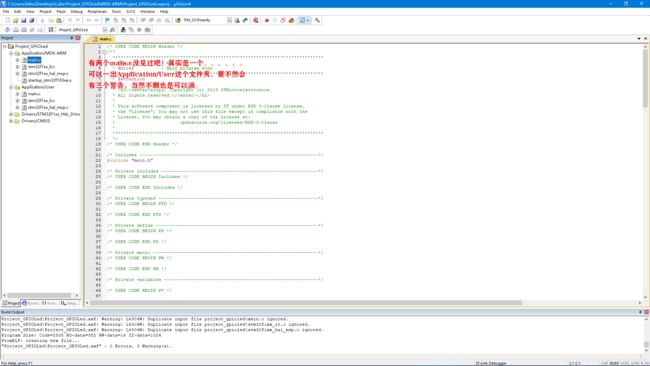Screen dimensions: 650x366
Task: Click the incremental find icon
Action: tap(245, 20)
